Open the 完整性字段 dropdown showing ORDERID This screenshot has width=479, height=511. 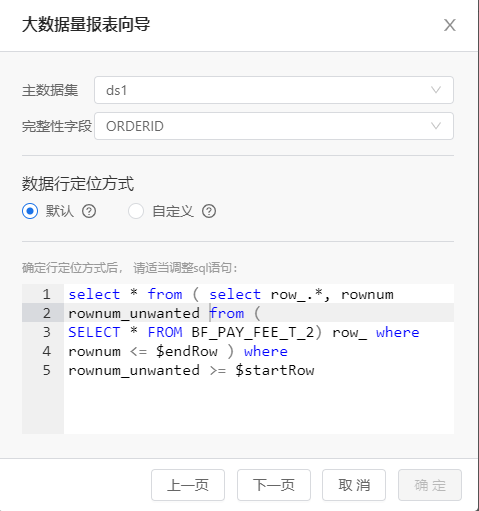274,126
